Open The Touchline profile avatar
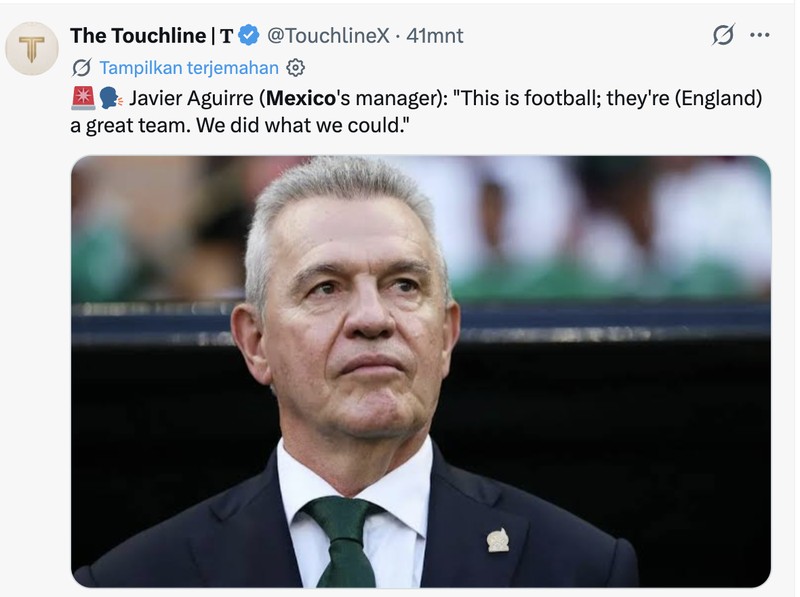This screenshot has width=800, height=597. click(32, 48)
